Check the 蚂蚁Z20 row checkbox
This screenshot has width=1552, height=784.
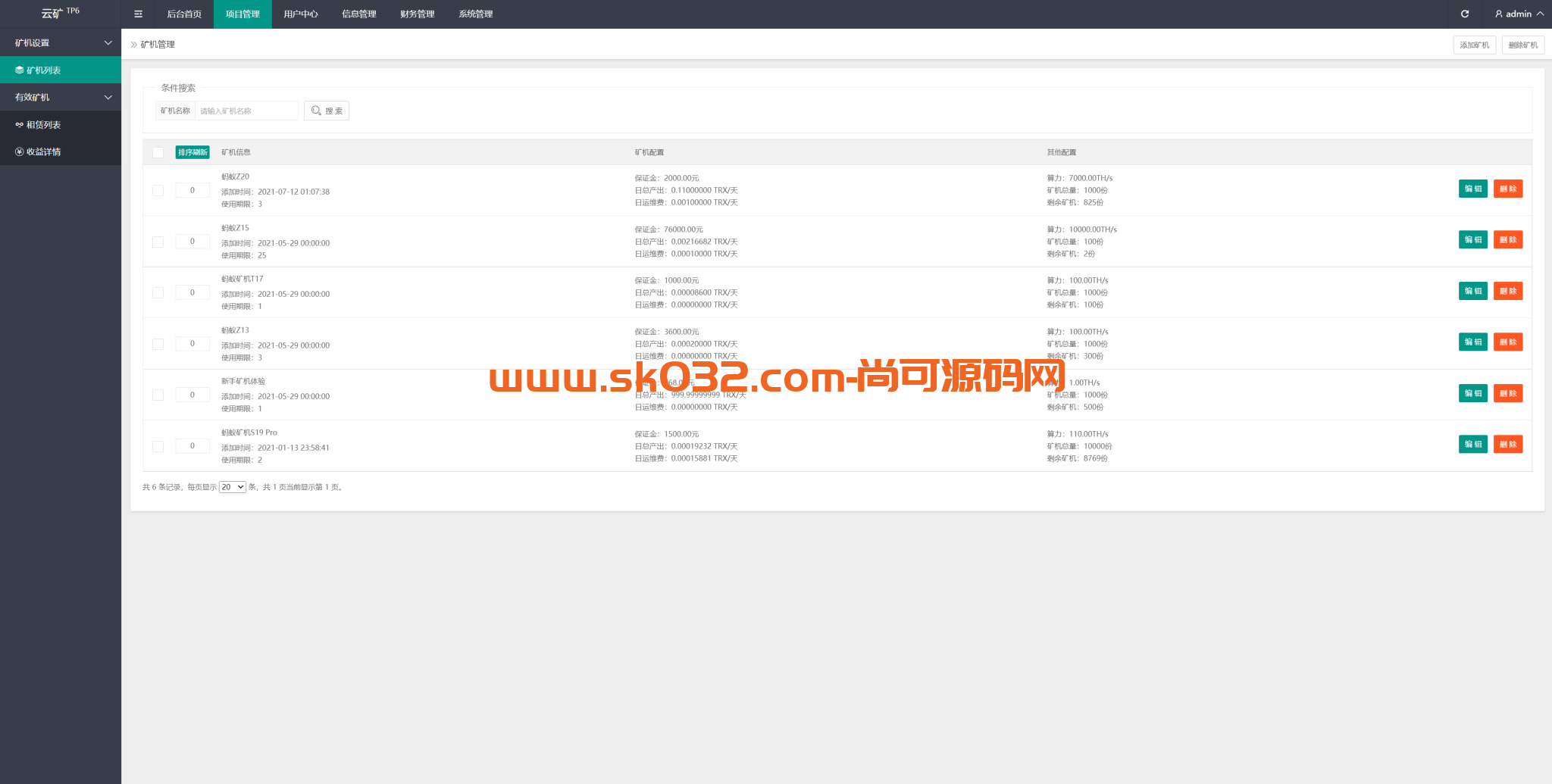click(158, 190)
